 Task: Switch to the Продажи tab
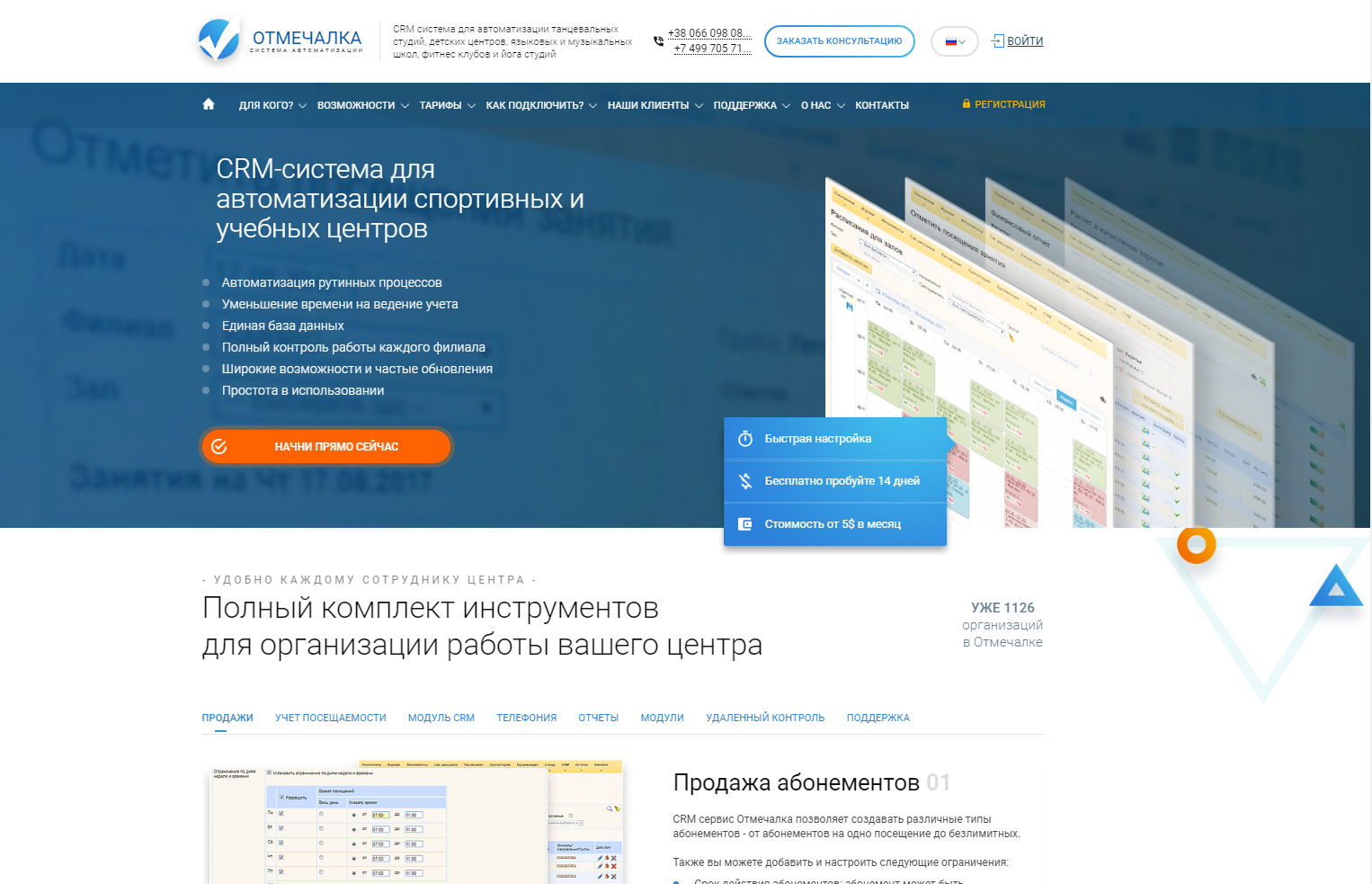point(227,718)
